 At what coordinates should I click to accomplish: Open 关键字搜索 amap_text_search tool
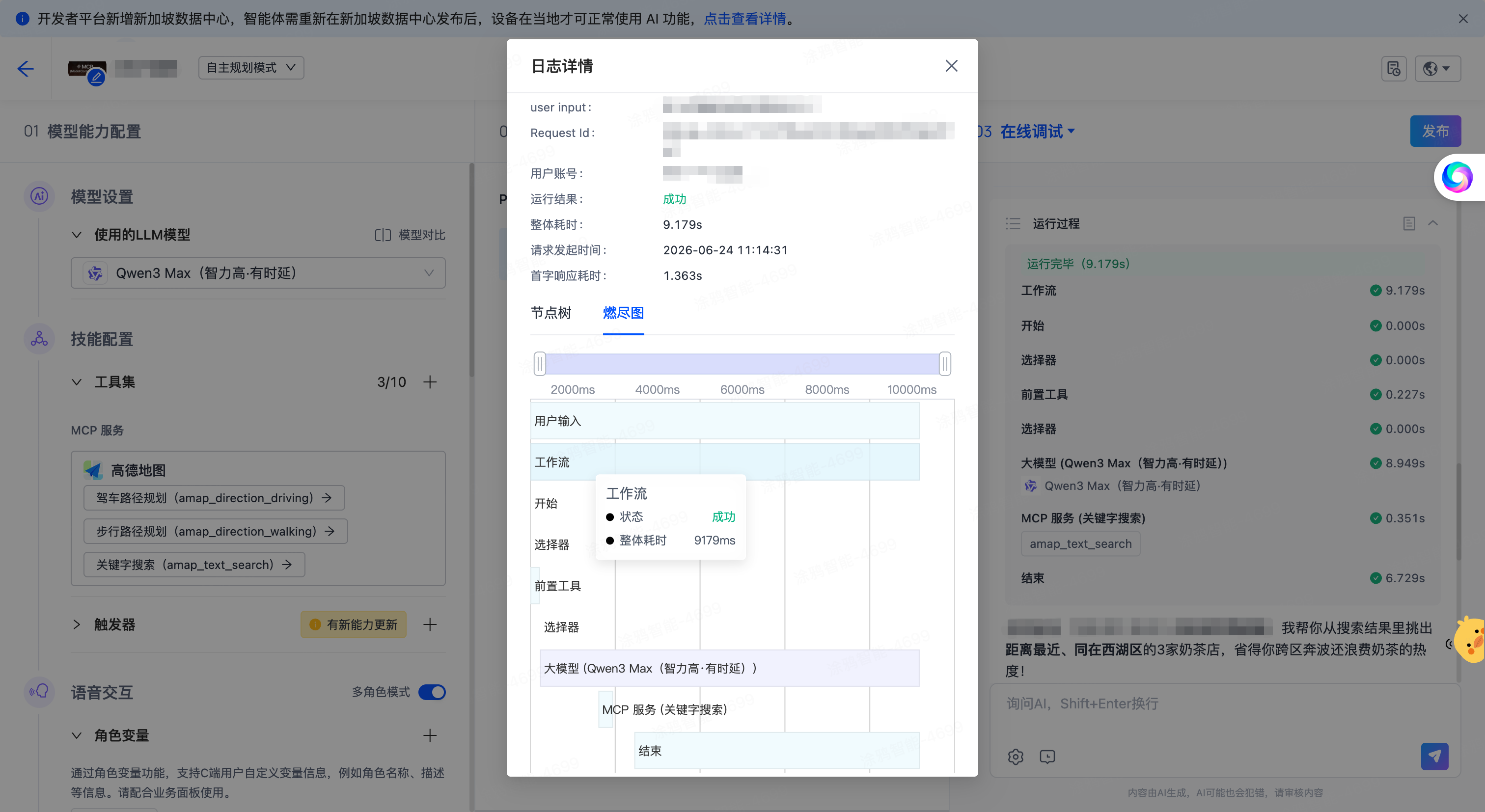[194, 564]
